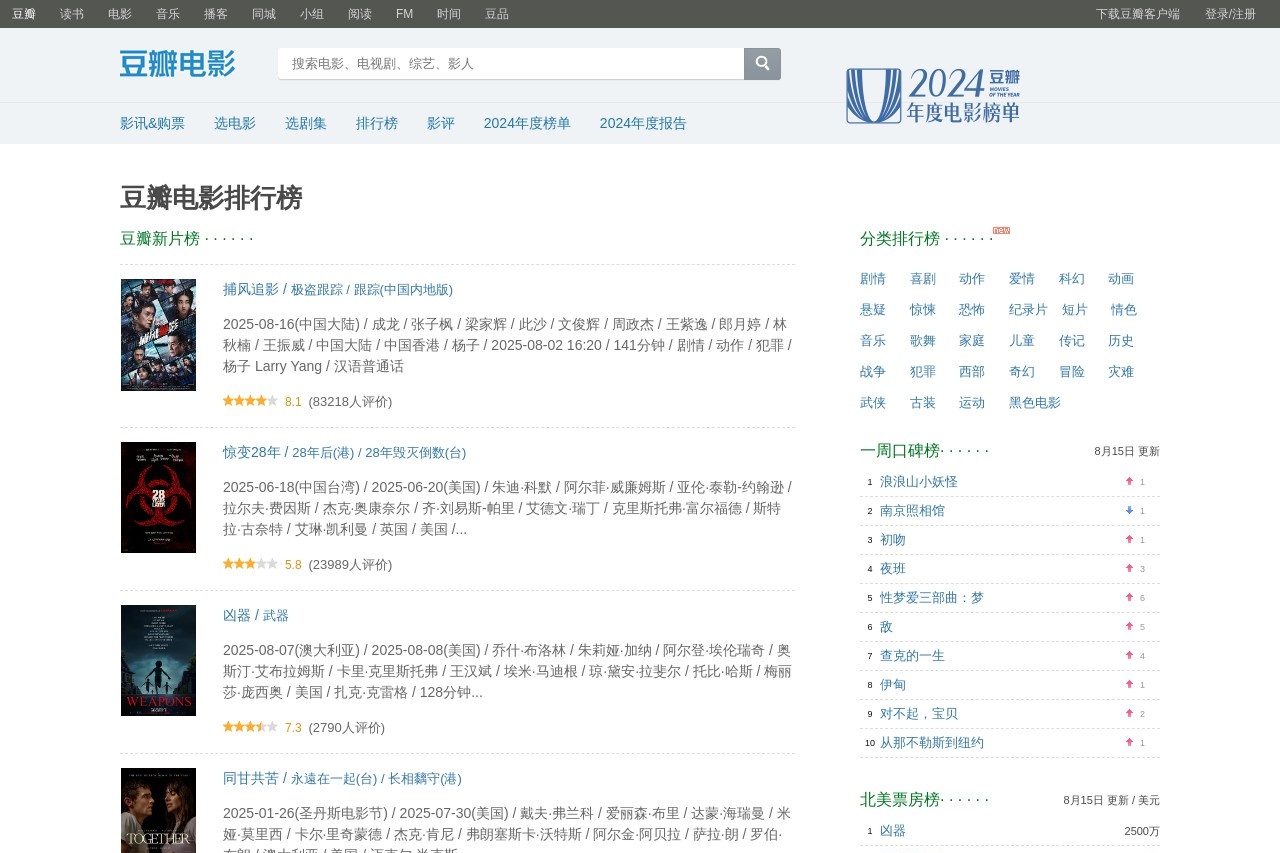
Task: Open 读书 in top bar
Action: (x=72, y=14)
